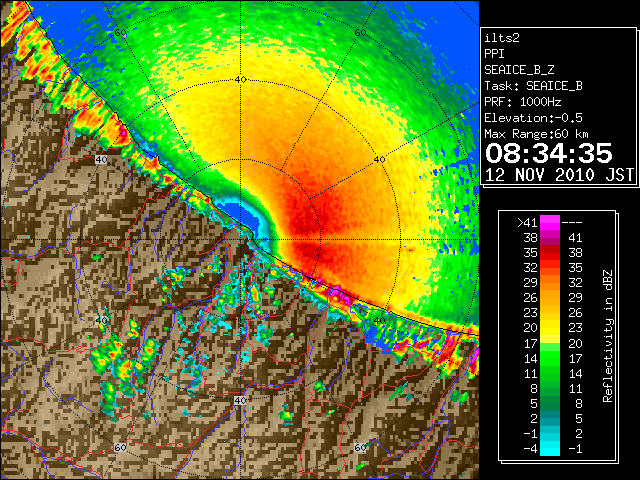This screenshot has height=480, width=640.
Task: Select the '-4' legend label
Action: tap(530, 449)
